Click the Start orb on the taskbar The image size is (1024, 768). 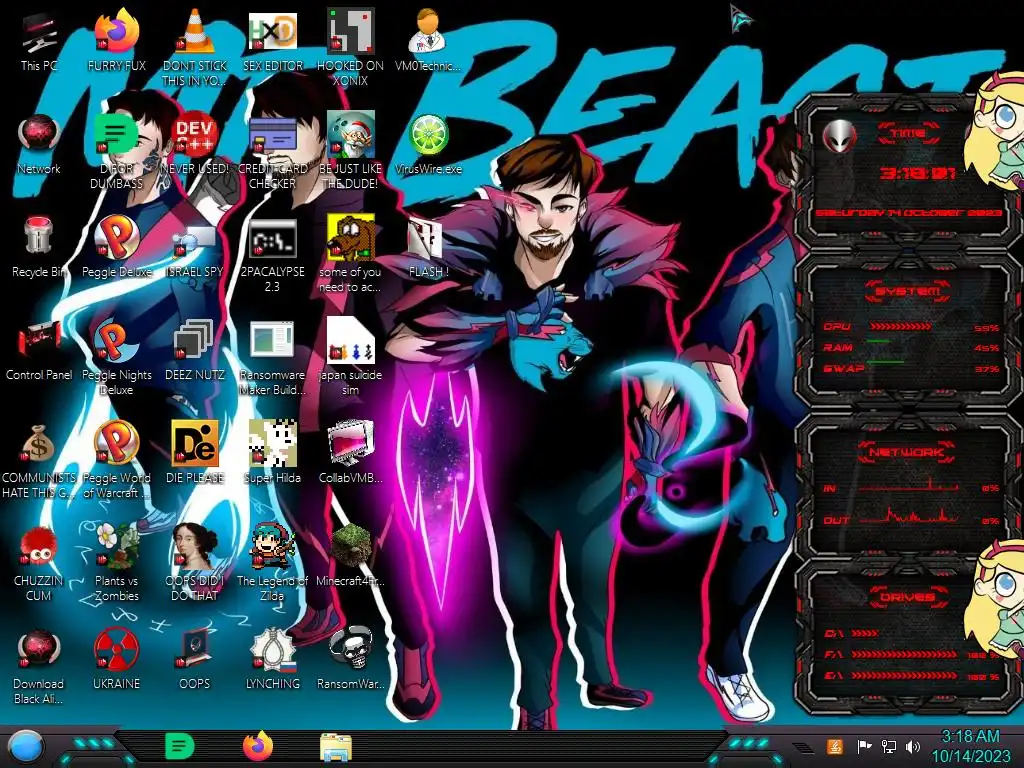click(x=25, y=747)
